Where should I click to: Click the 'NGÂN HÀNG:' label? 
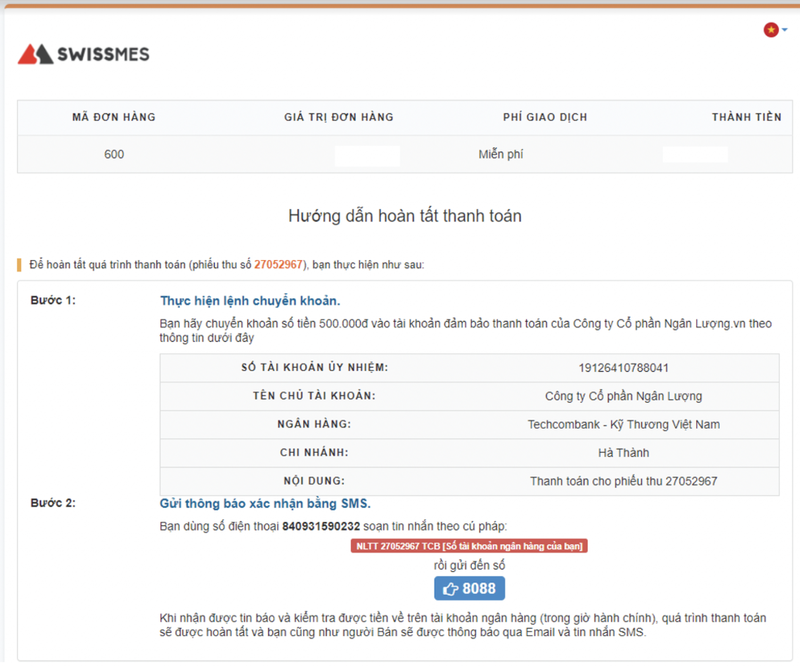314,424
